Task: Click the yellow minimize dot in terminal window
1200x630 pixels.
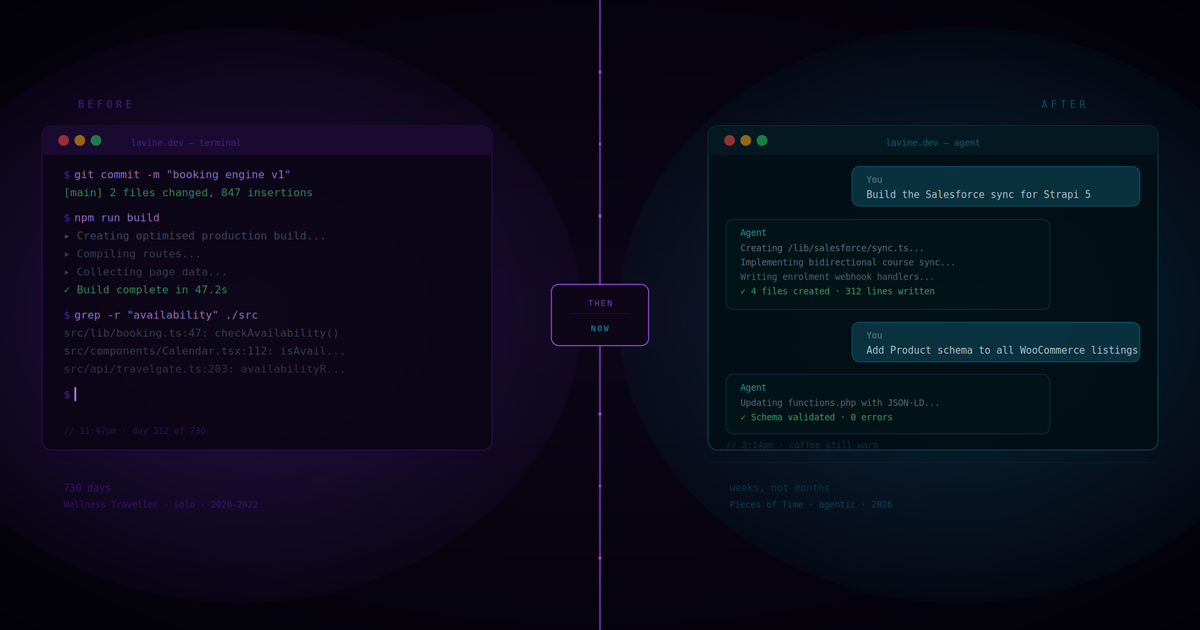Action: (80, 140)
